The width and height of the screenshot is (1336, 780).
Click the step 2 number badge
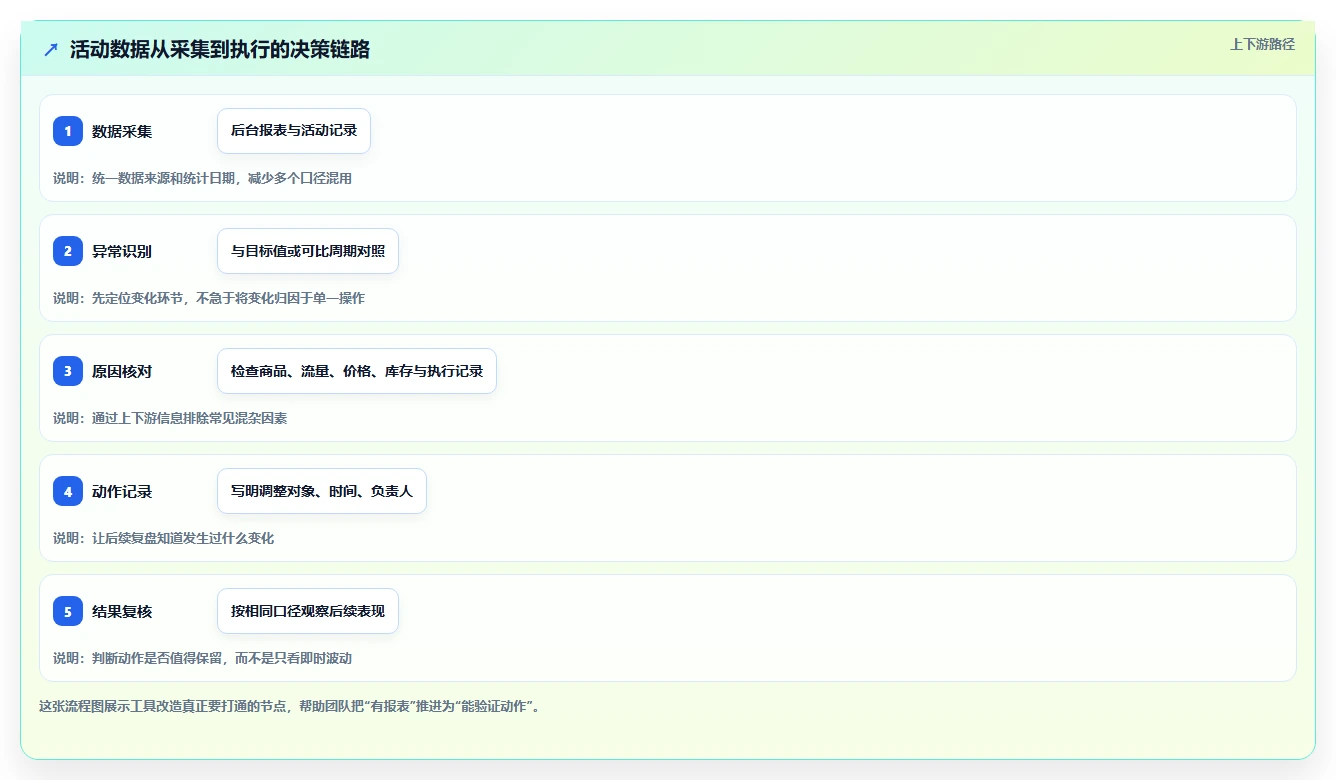pos(68,251)
